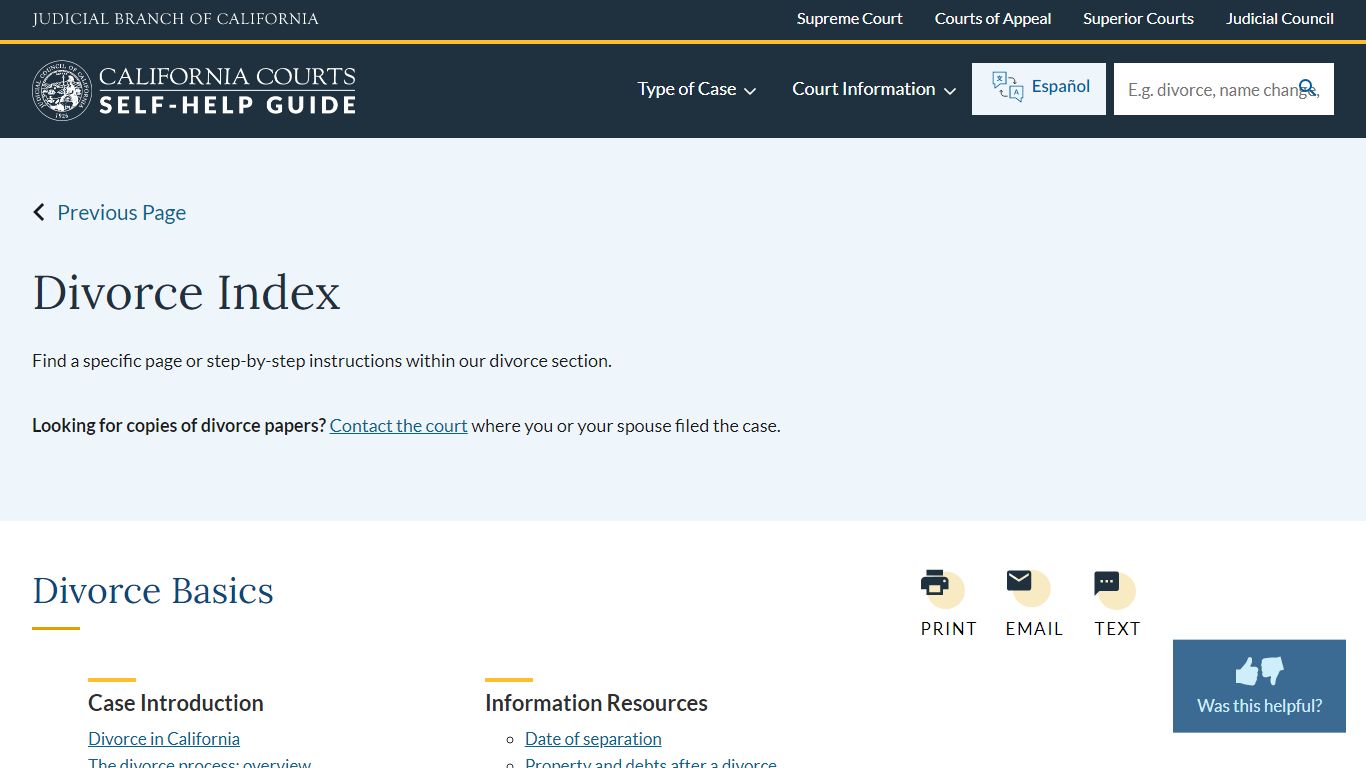Go to Previous Page link

pos(121,212)
